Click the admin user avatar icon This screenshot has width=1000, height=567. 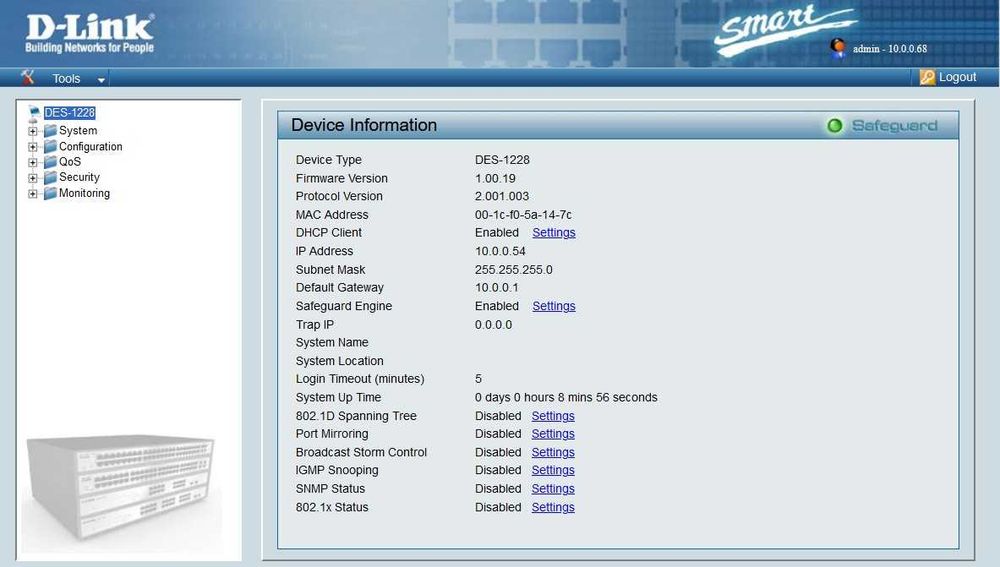tap(838, 48)
